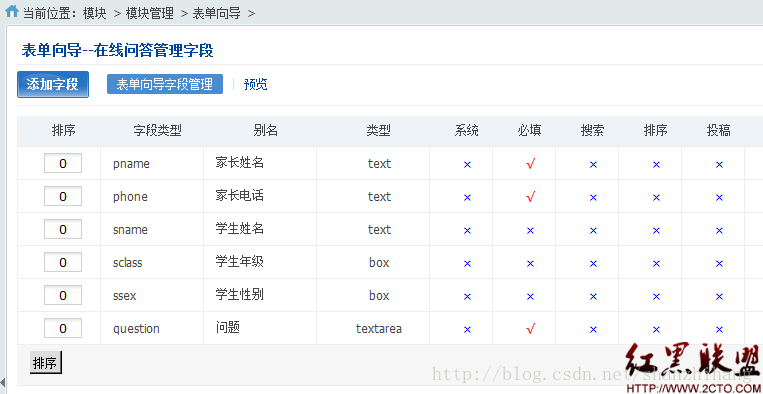
Task: Click the sort order input for sname
Action: [63, 230]
